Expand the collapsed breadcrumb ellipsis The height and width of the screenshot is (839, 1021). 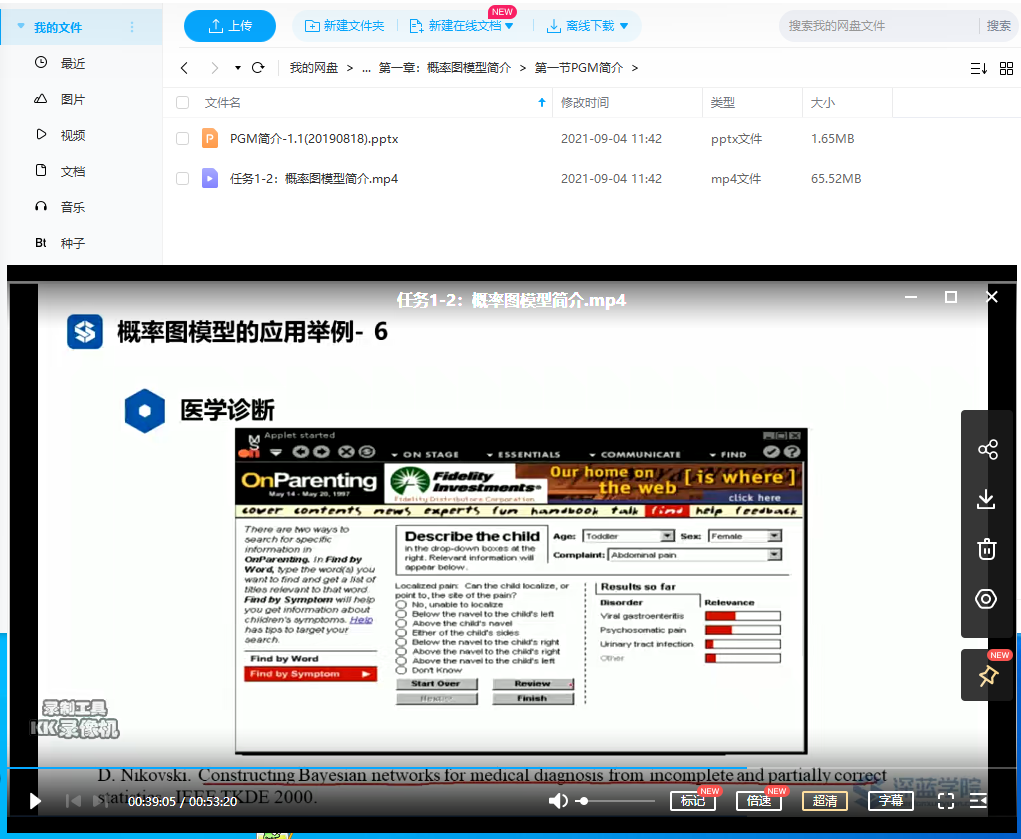(x=366, y=68)
